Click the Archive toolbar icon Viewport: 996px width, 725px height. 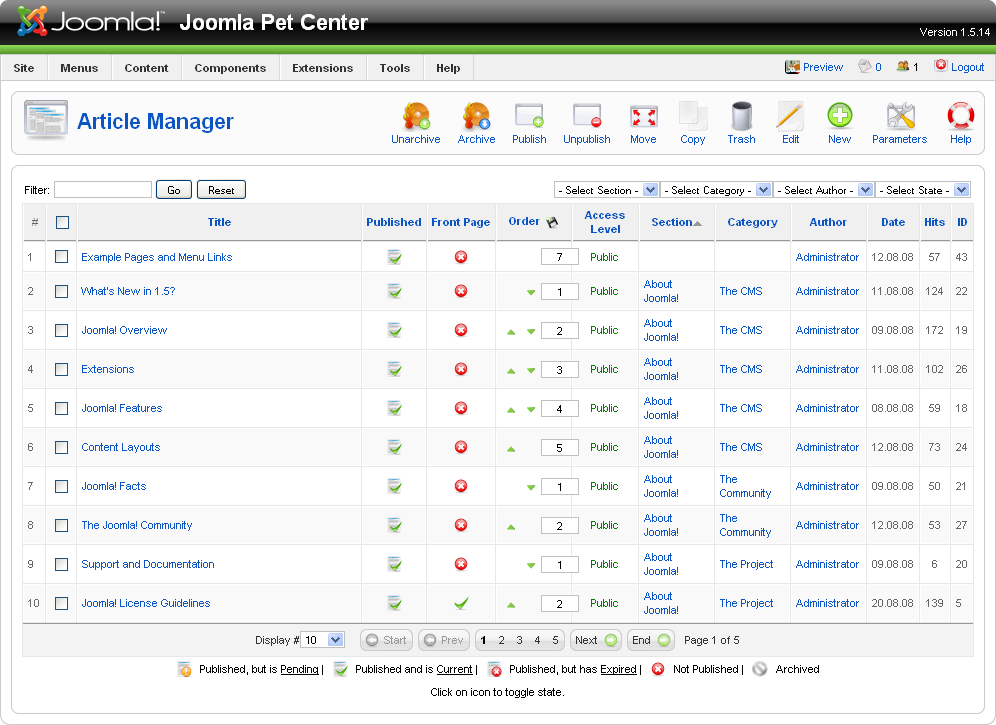pos(476,116)
